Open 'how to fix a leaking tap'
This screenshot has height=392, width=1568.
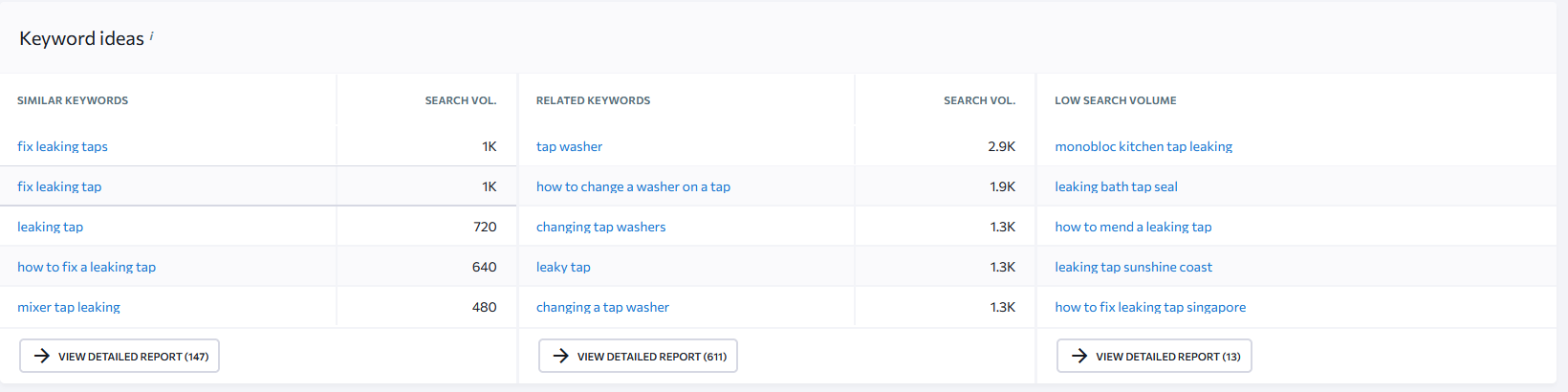(86, 267)
